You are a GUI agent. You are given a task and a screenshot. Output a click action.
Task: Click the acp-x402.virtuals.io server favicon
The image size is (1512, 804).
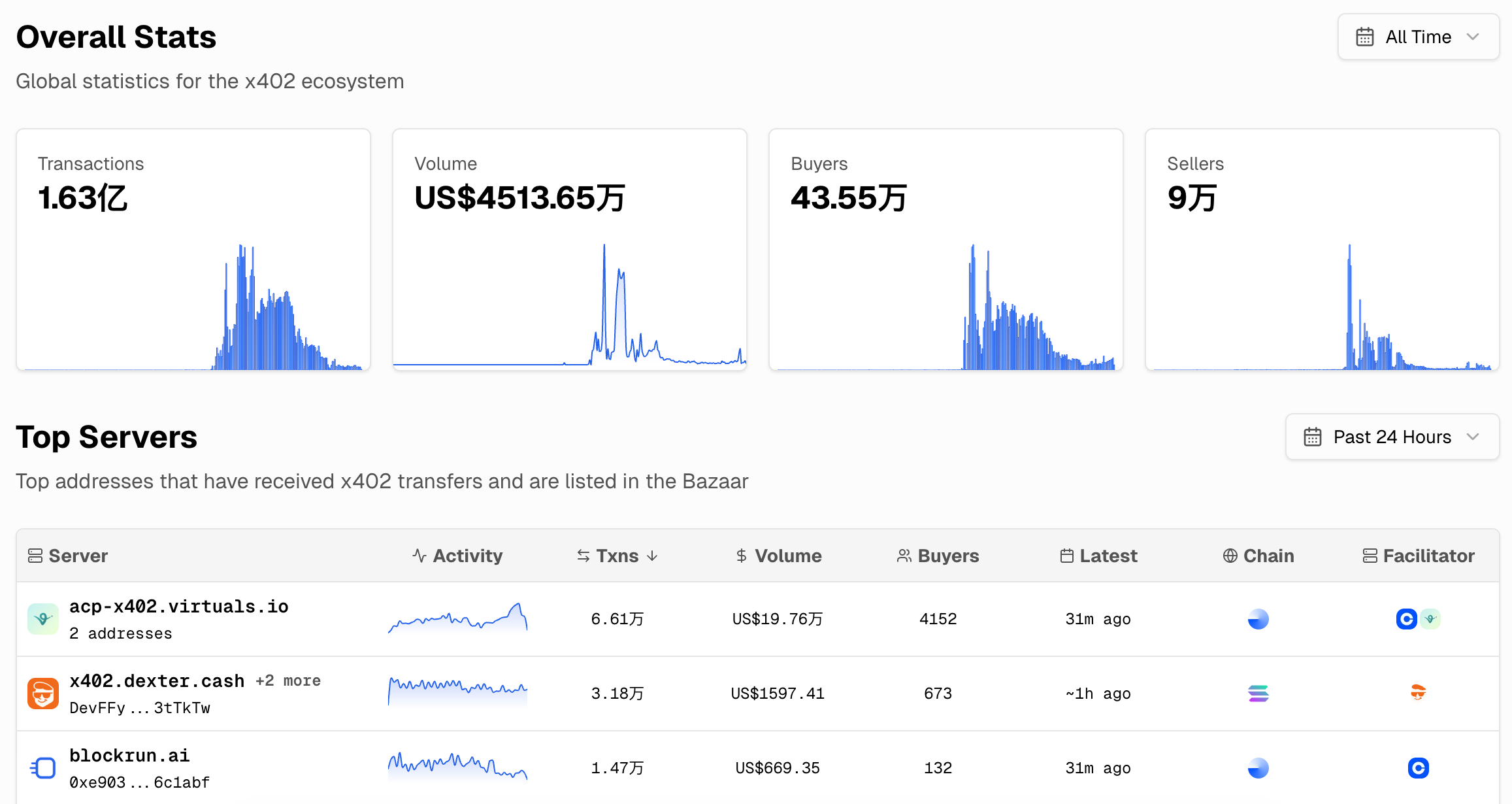pos(43,618)
